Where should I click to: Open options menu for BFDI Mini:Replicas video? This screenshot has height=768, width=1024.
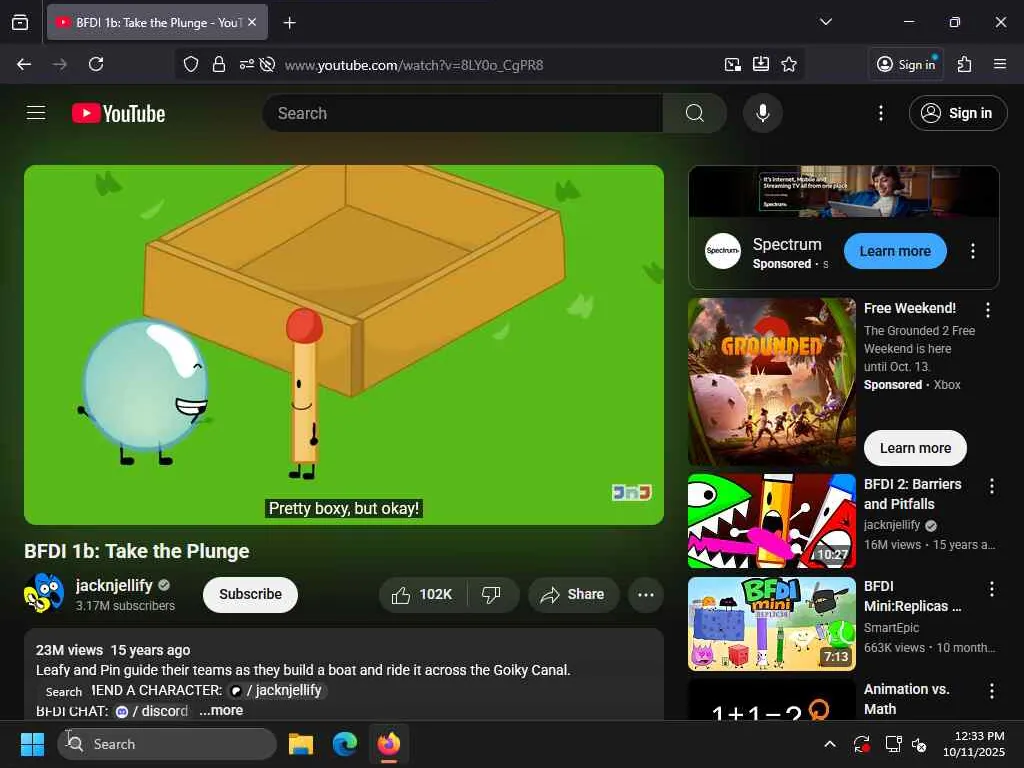point(991,589)
